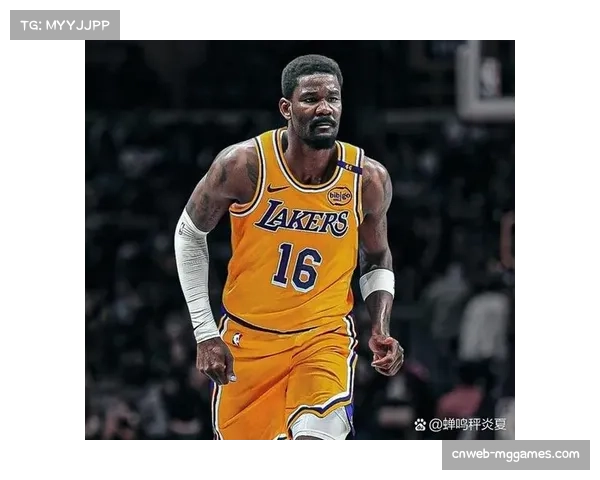
Task: Click the bibigo sponsor patch
Action: [340, 196]
